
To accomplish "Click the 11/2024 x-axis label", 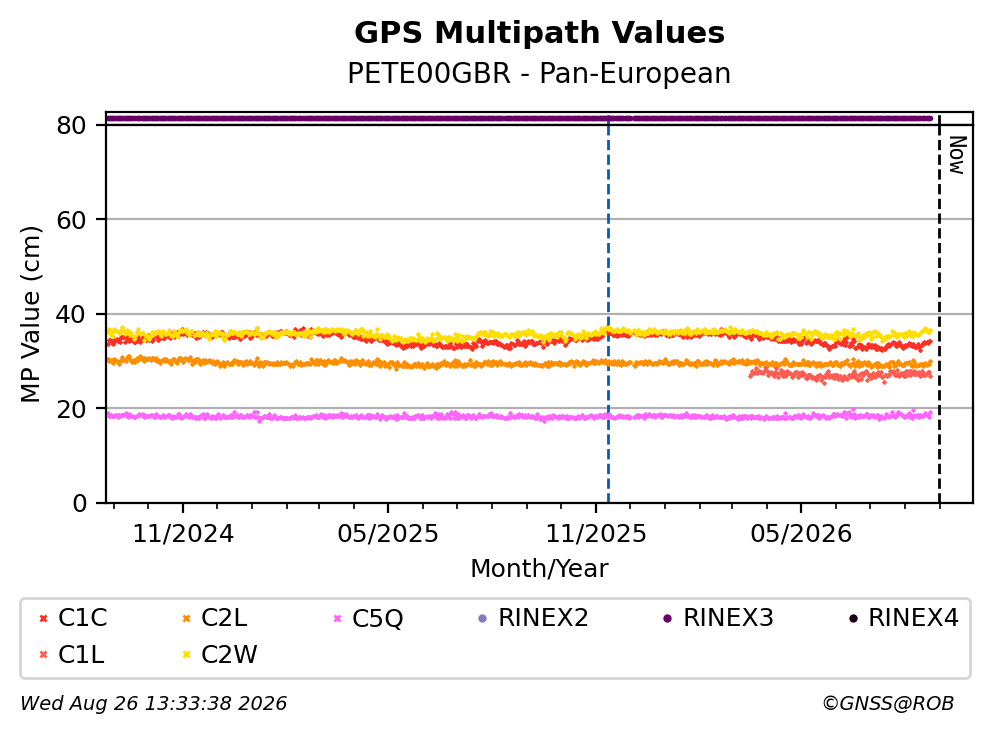I will point(183,534).
